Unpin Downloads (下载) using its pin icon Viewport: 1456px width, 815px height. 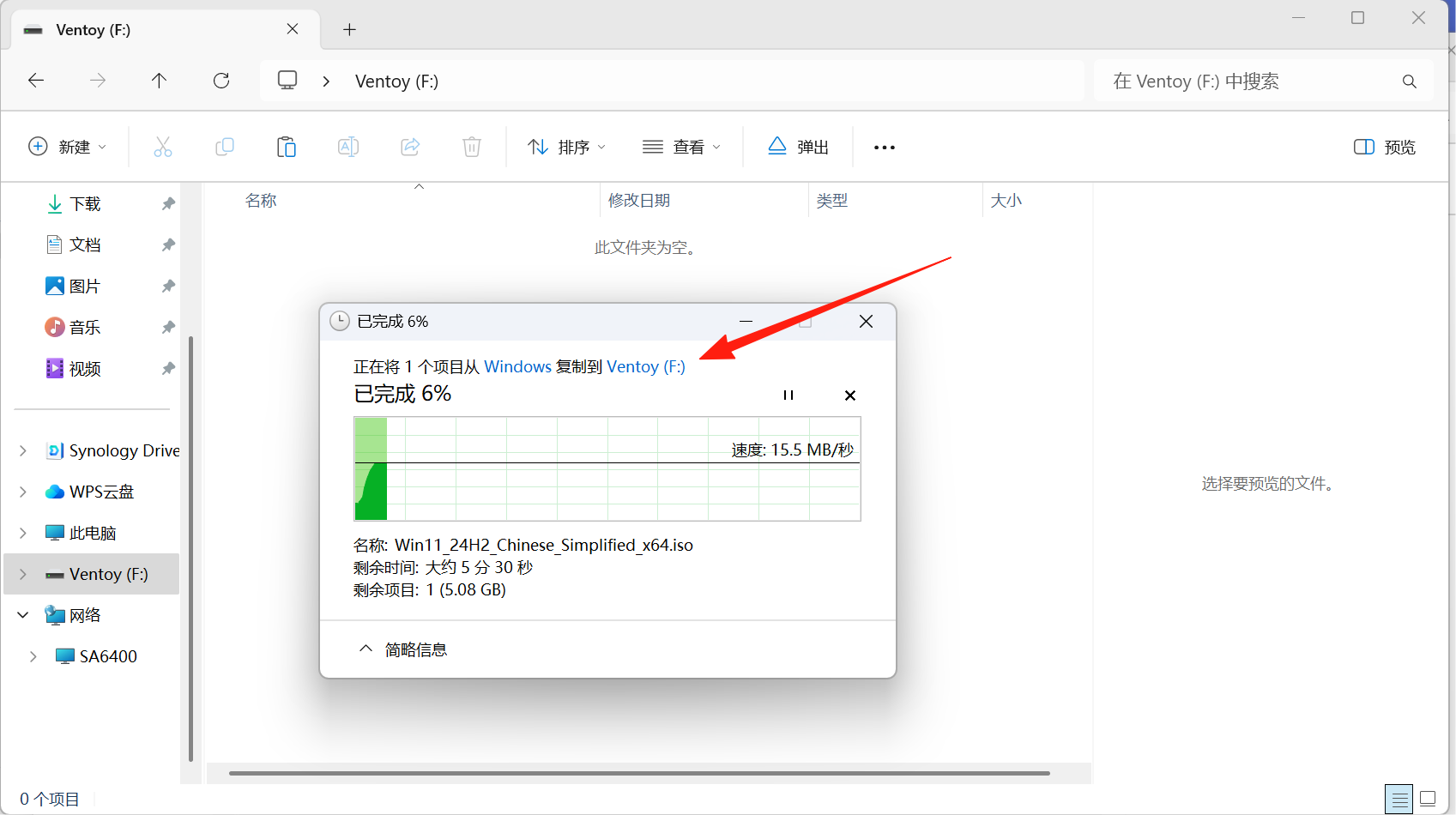[x=168, y=204]
